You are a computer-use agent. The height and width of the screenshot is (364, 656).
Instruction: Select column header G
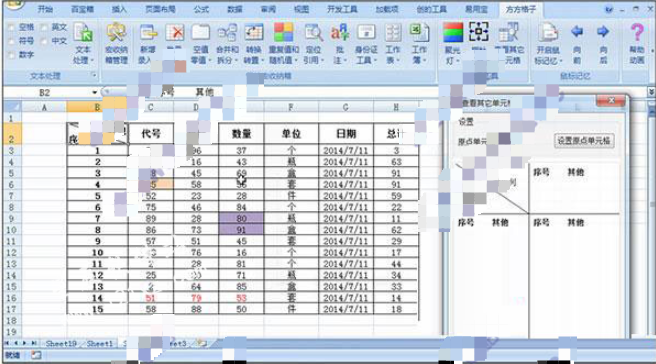pyautogui.click(x=346, y=107)
